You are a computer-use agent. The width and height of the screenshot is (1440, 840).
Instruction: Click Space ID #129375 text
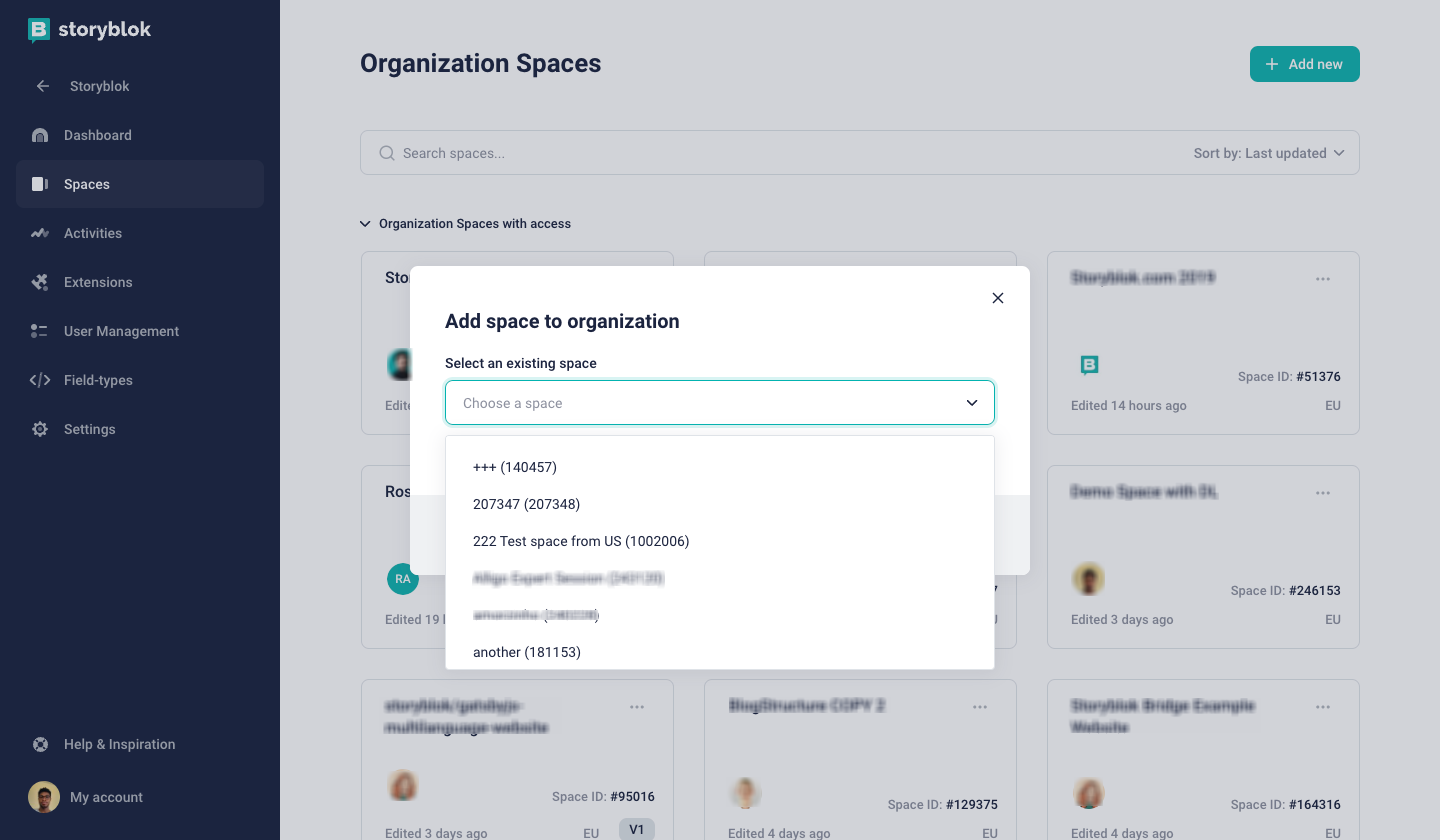tap(942, 805)
